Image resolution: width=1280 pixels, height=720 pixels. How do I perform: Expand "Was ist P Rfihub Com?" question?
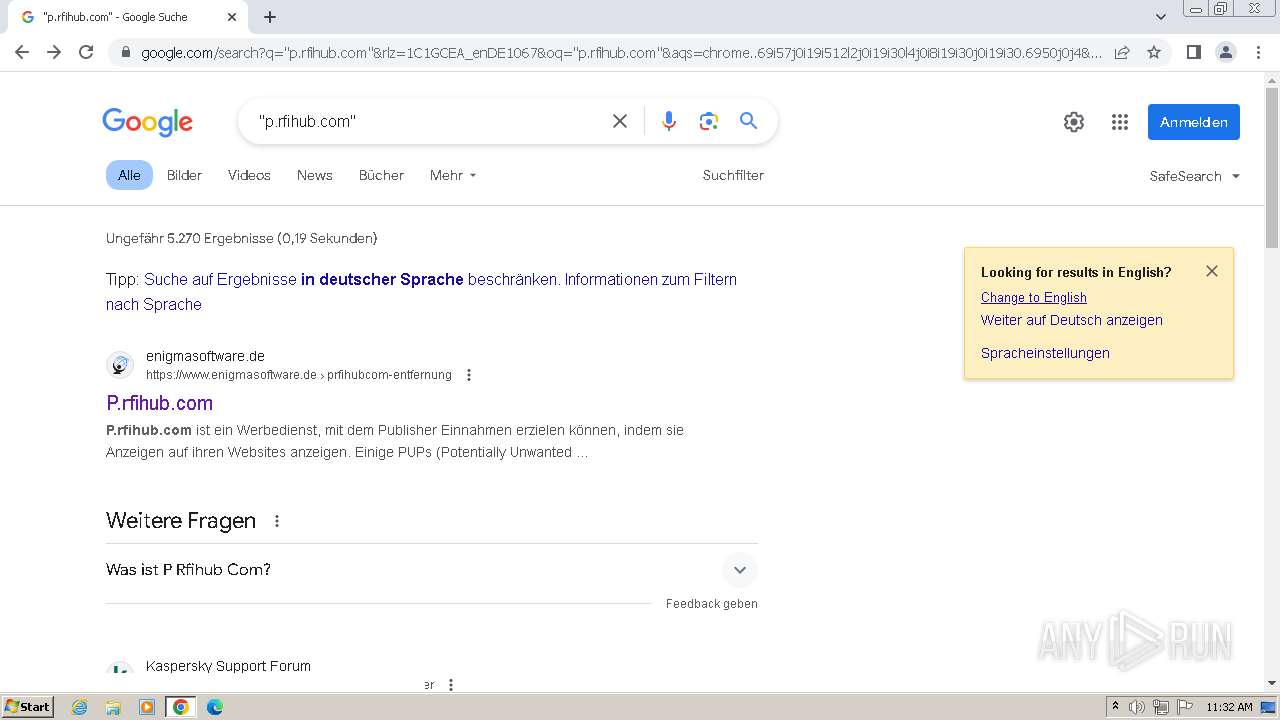coord(431,570)
